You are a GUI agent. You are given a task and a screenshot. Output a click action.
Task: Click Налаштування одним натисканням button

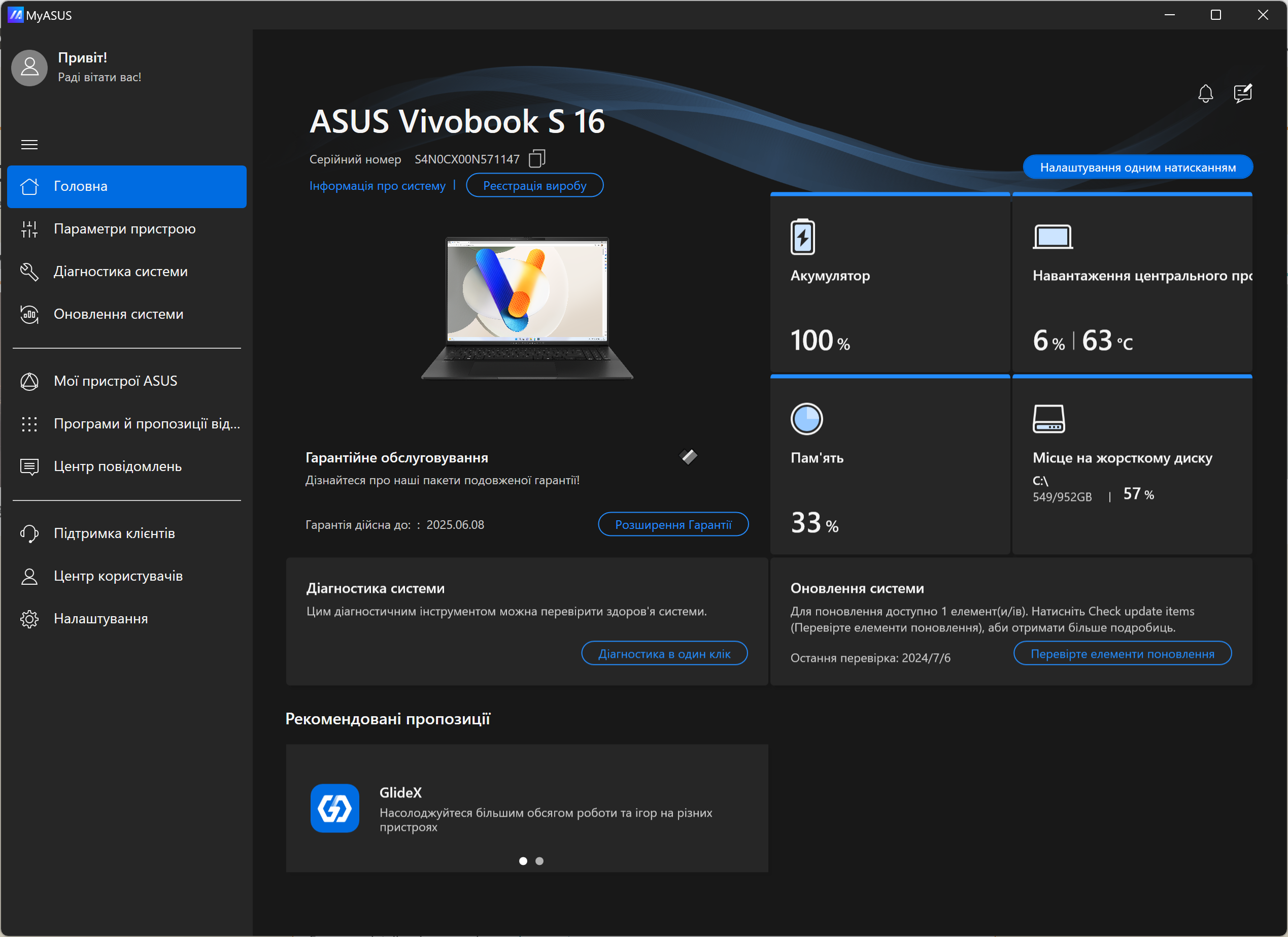click(x=1137, y=167)
